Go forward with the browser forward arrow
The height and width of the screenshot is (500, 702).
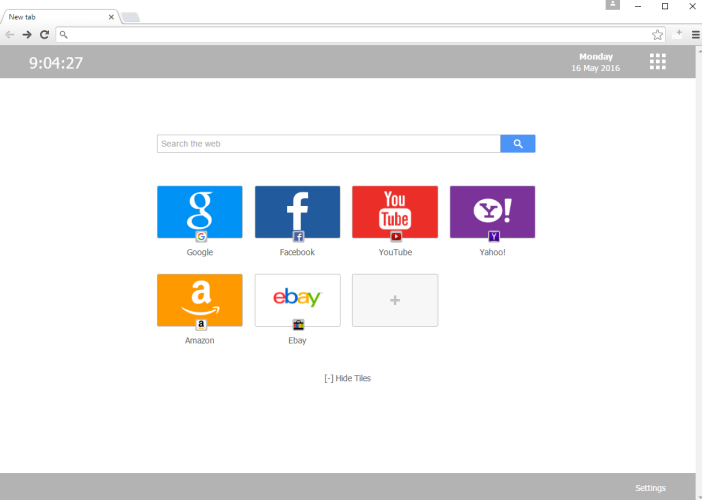[x=27, y=34]
